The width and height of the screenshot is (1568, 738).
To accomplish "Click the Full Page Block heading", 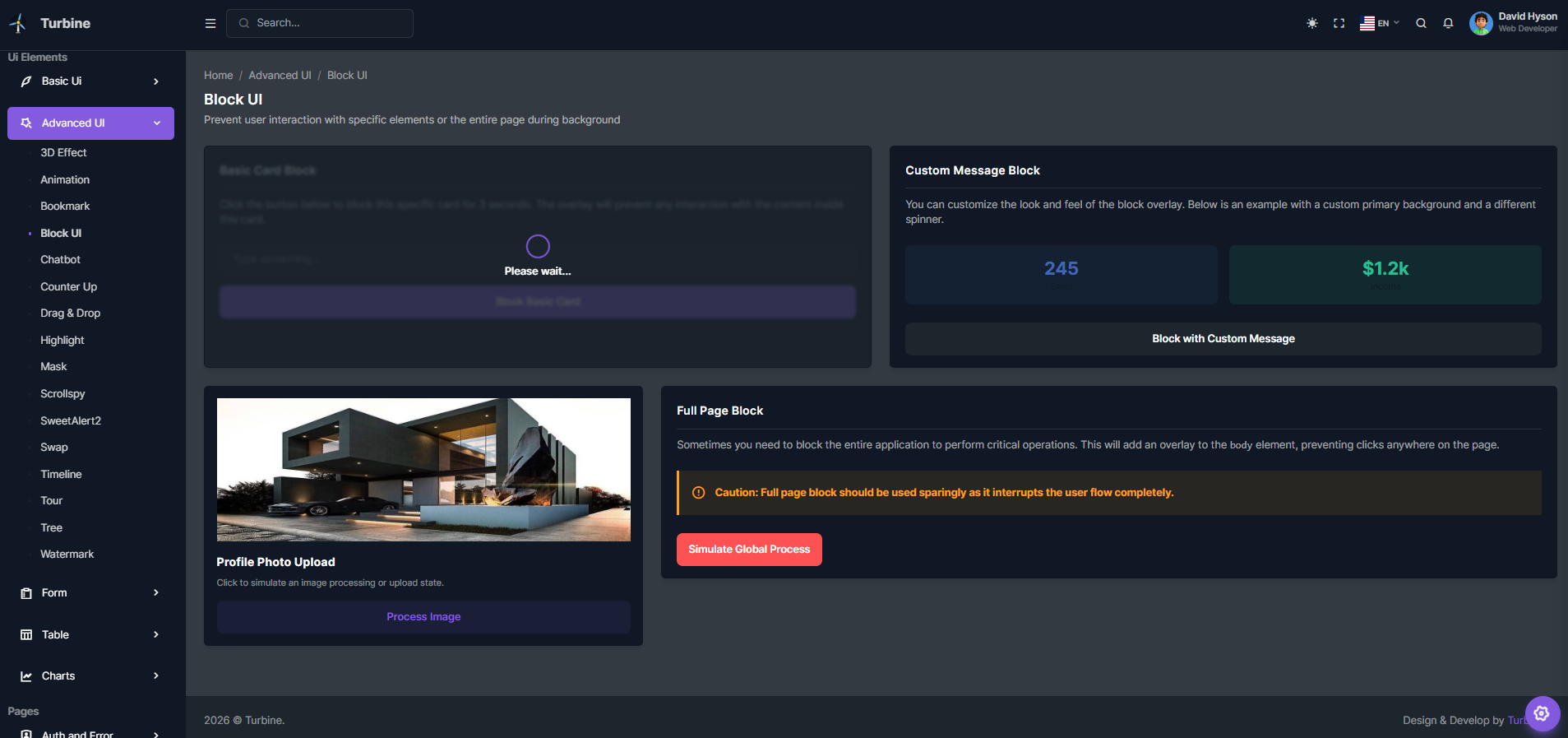I will (x=719, y=411).
